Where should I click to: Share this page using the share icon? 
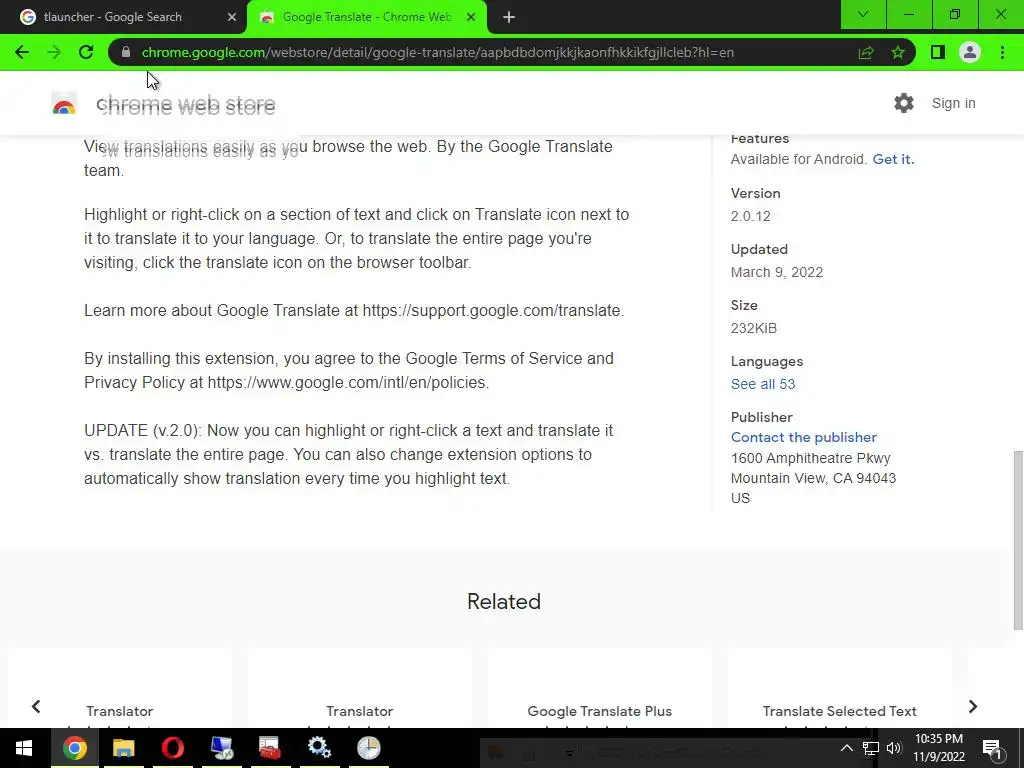point(866,52)
